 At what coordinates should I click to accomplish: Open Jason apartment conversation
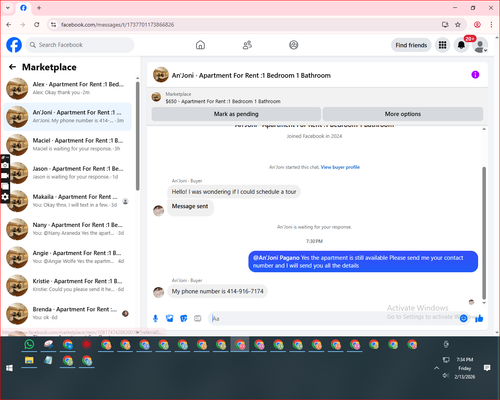(x=67, y=173)
